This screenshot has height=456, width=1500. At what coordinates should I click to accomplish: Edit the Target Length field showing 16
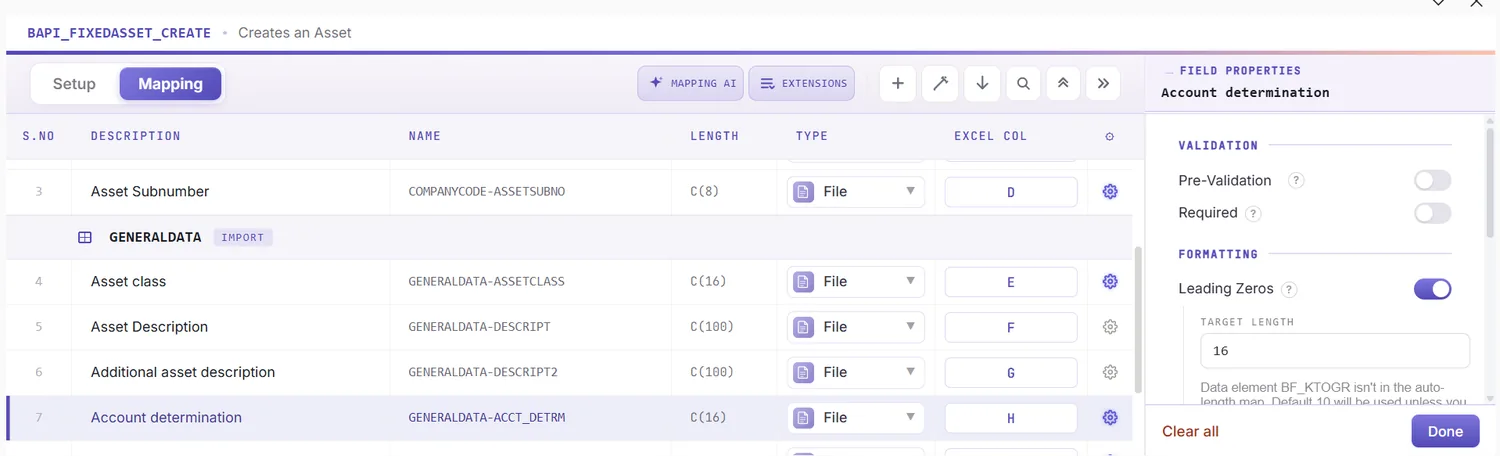1335,351
